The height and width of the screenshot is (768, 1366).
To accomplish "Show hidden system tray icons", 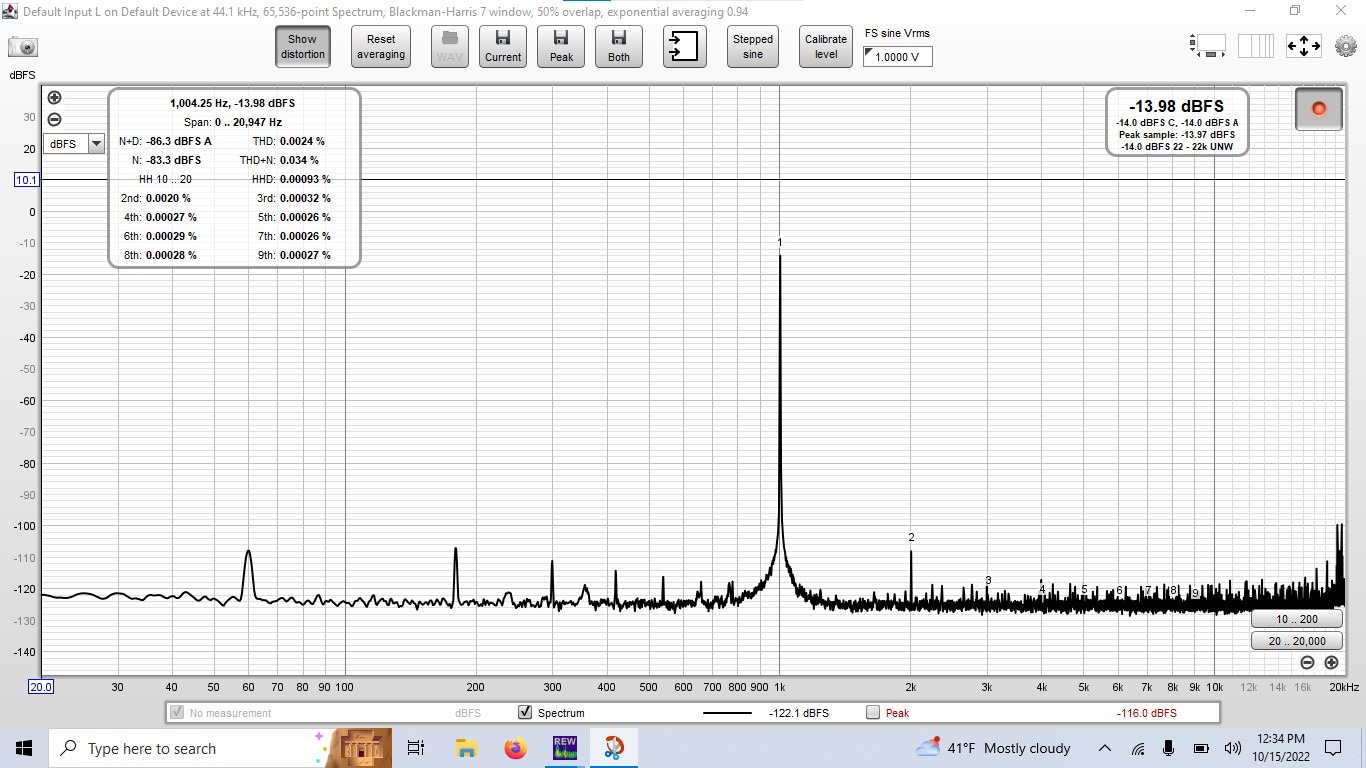I will click(x=1105, y=748).
